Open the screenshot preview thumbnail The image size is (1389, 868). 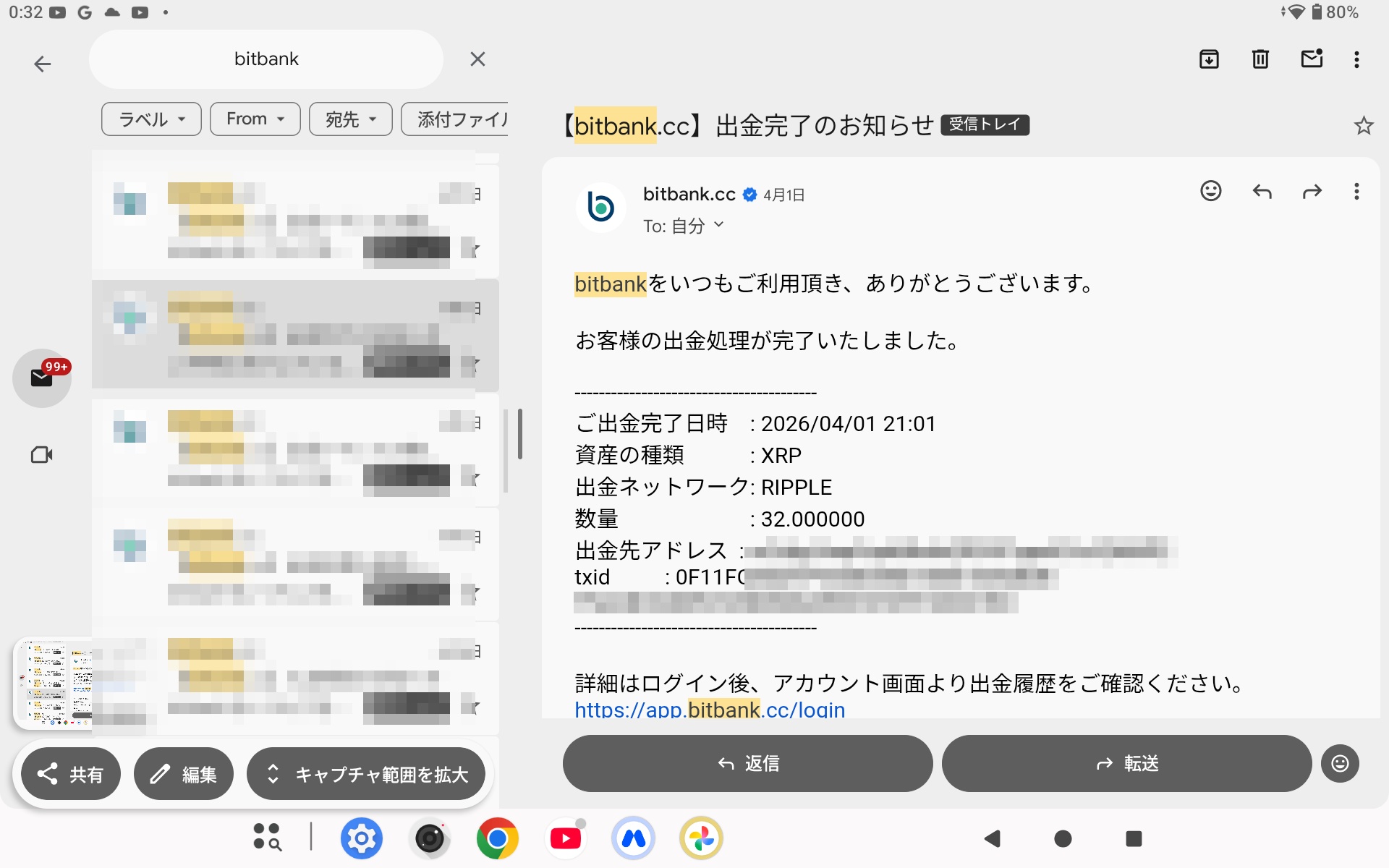[x=53, y=684]
